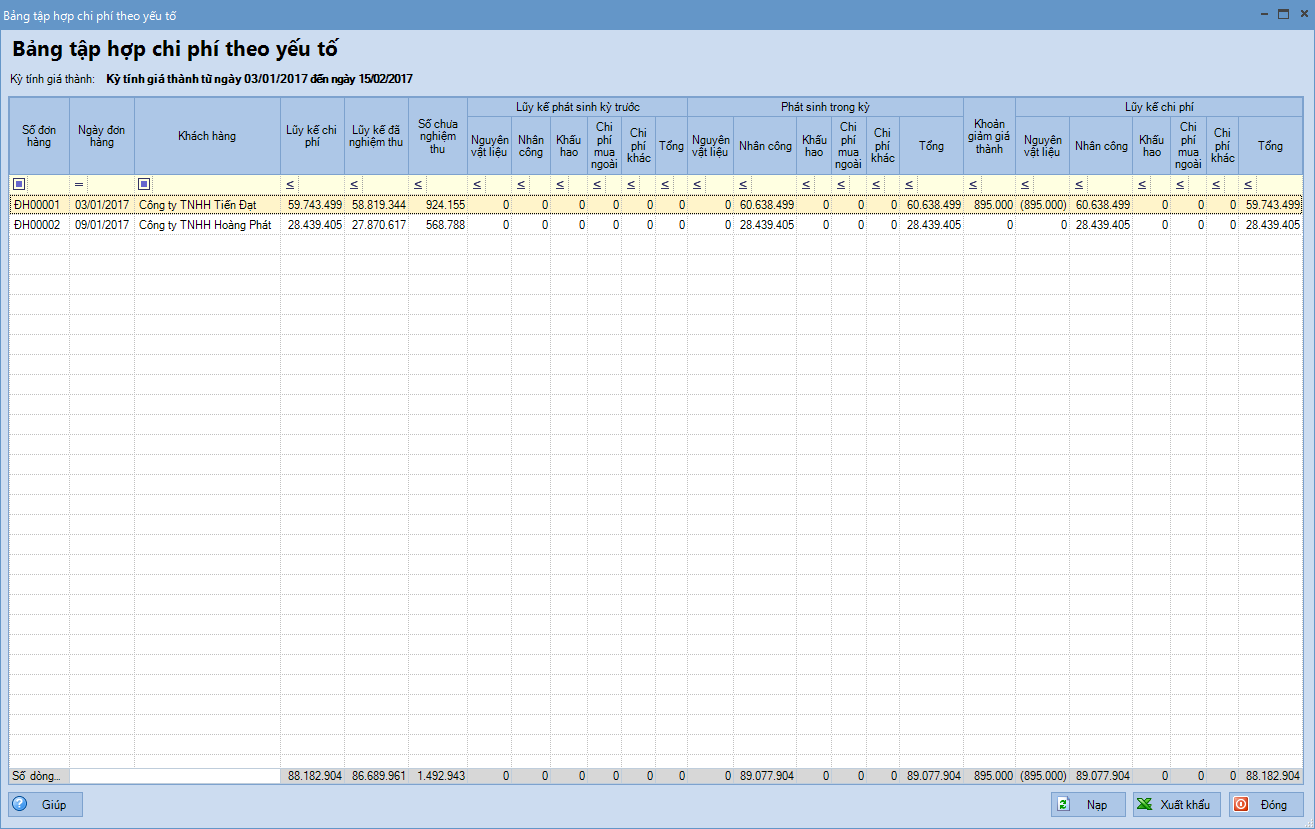Click the Ngày đơn hàng filter input field
The image size is (1315, 829).
[110, 184]
